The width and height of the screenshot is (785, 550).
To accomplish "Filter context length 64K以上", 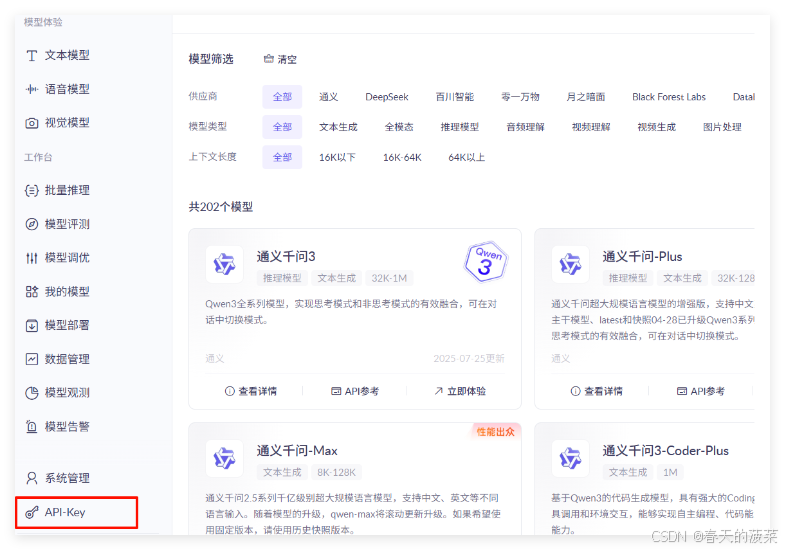I will point(467,158).
